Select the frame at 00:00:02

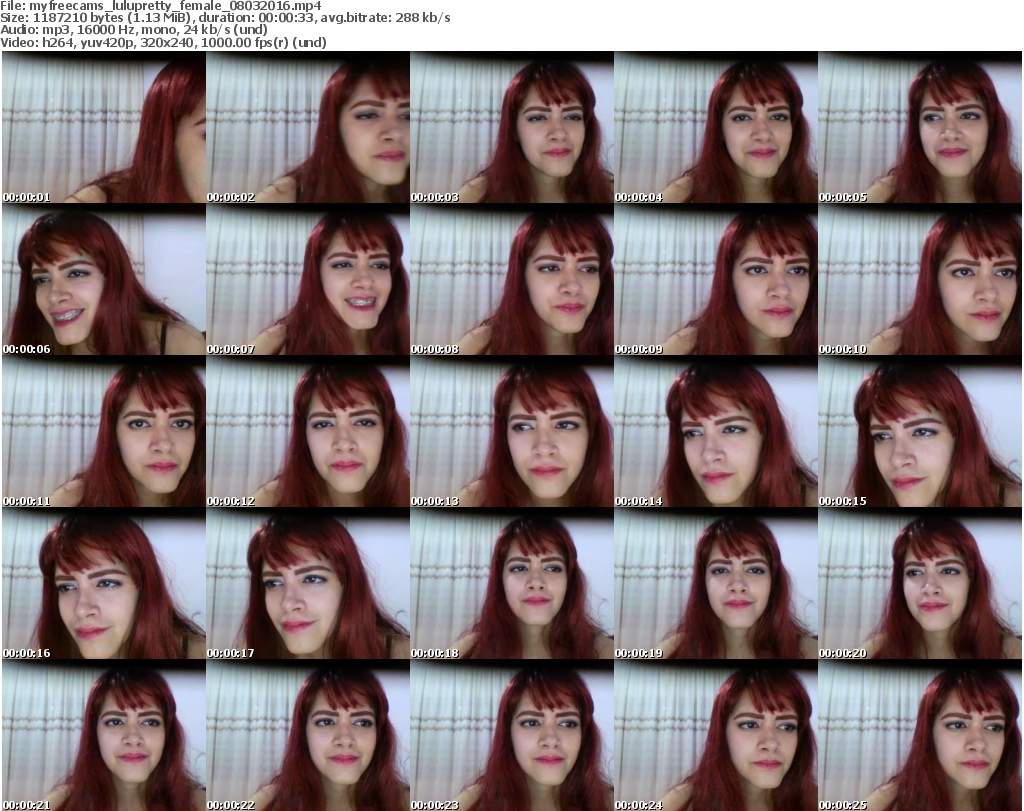[307, 128]
